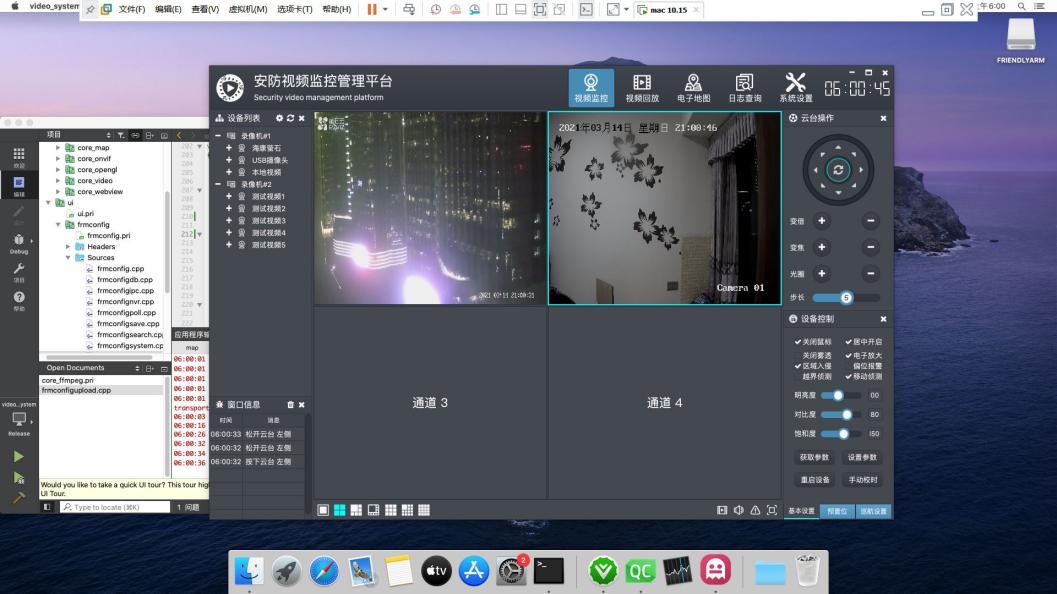Toggle the 电子放大 checkbox
The height and width of the screenshot is (594, 1057).
(849, 355)
